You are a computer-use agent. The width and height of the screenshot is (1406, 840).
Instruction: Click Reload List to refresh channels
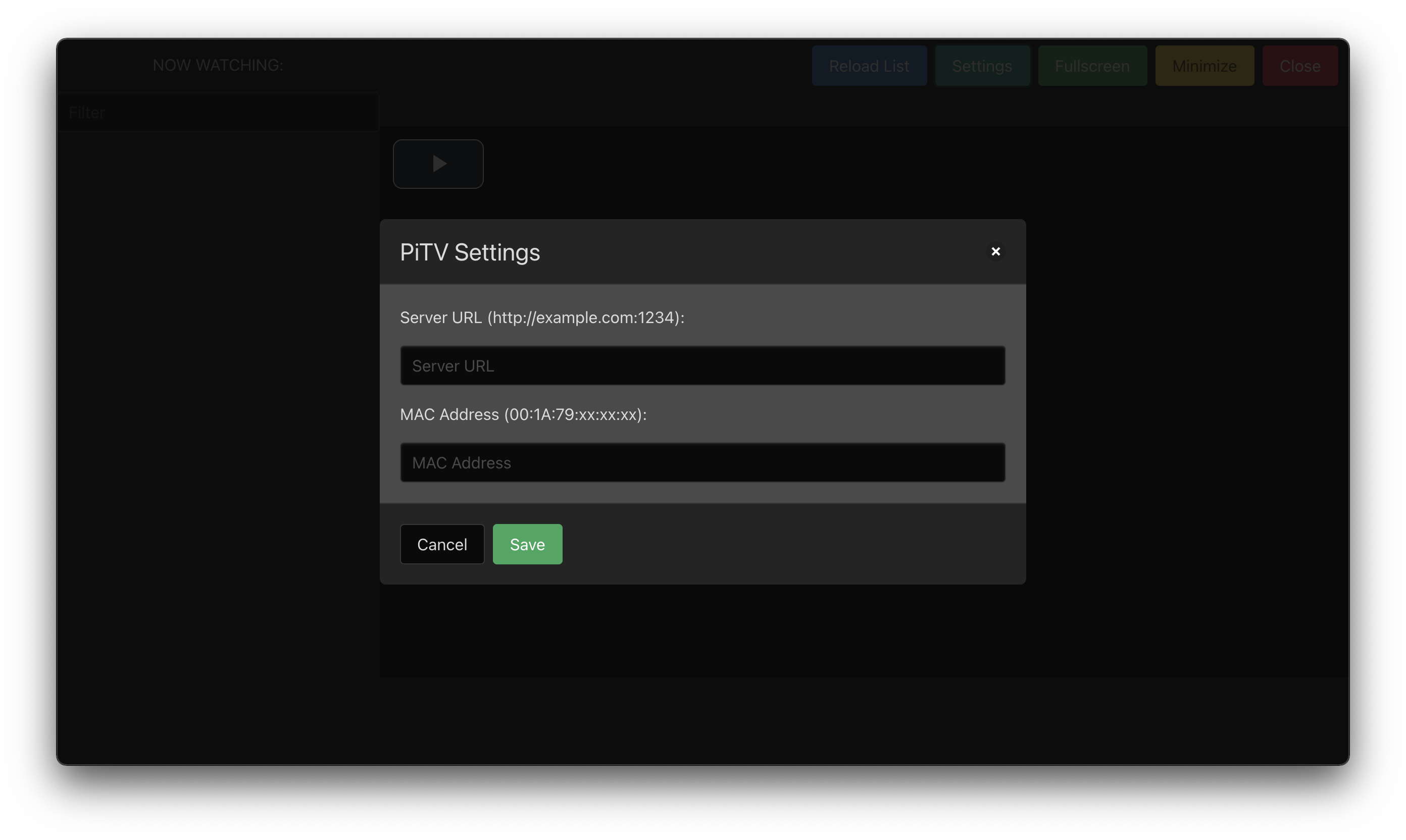[869, 65]
